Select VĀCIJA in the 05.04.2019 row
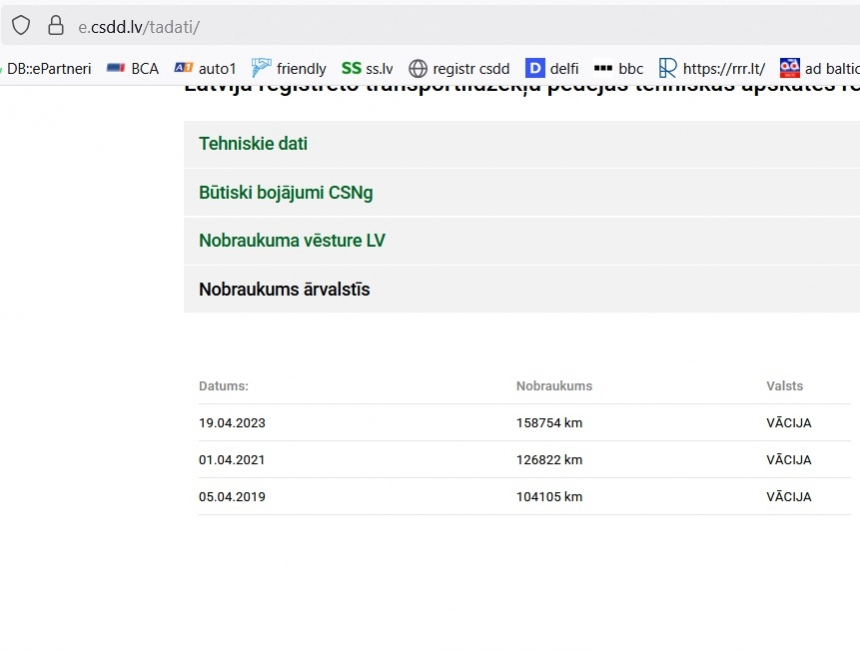Screen dimensions: 860x651 [x=789, y=496]
